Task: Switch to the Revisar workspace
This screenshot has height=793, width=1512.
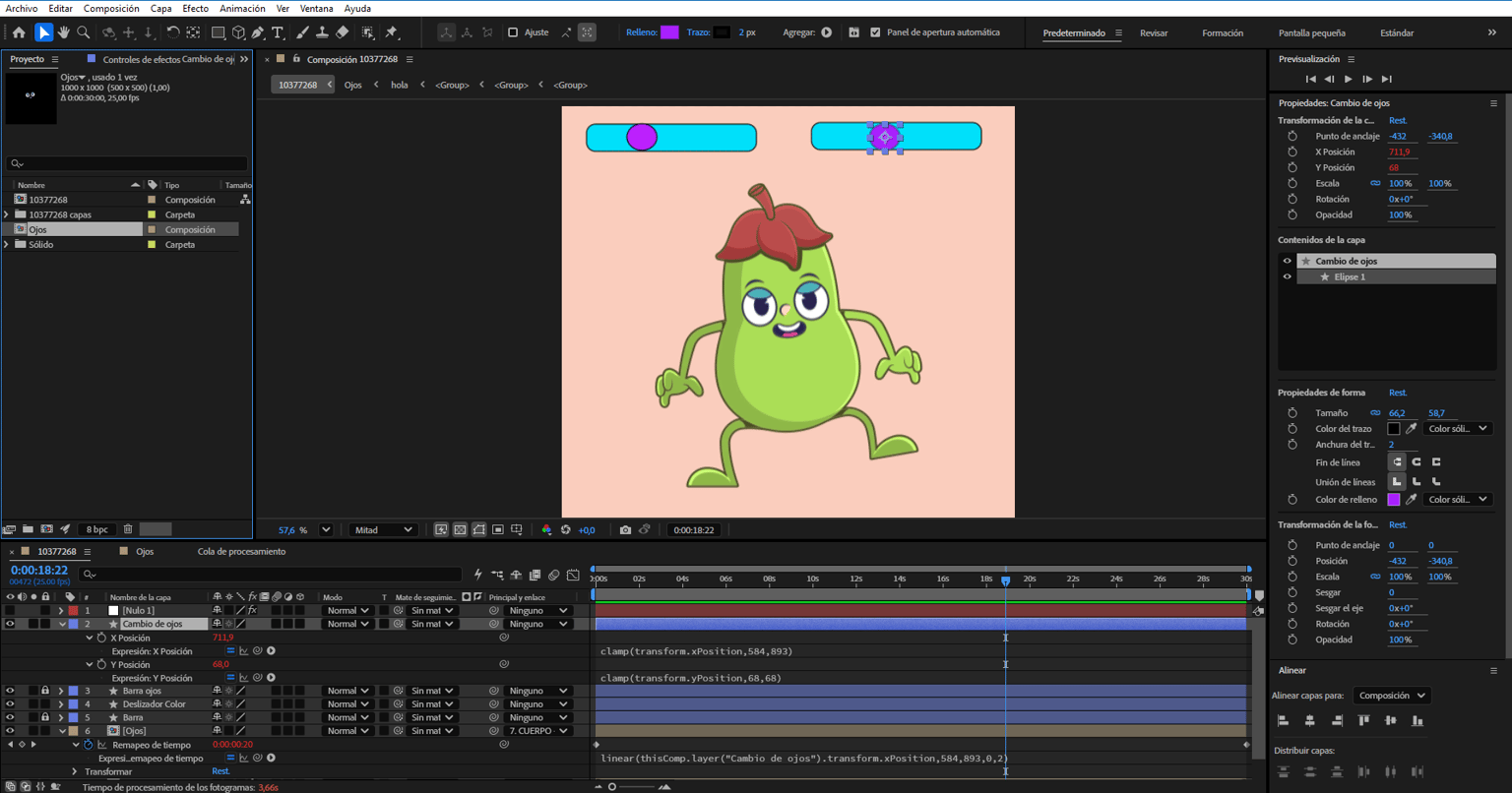Action: tap(1154, 32)
